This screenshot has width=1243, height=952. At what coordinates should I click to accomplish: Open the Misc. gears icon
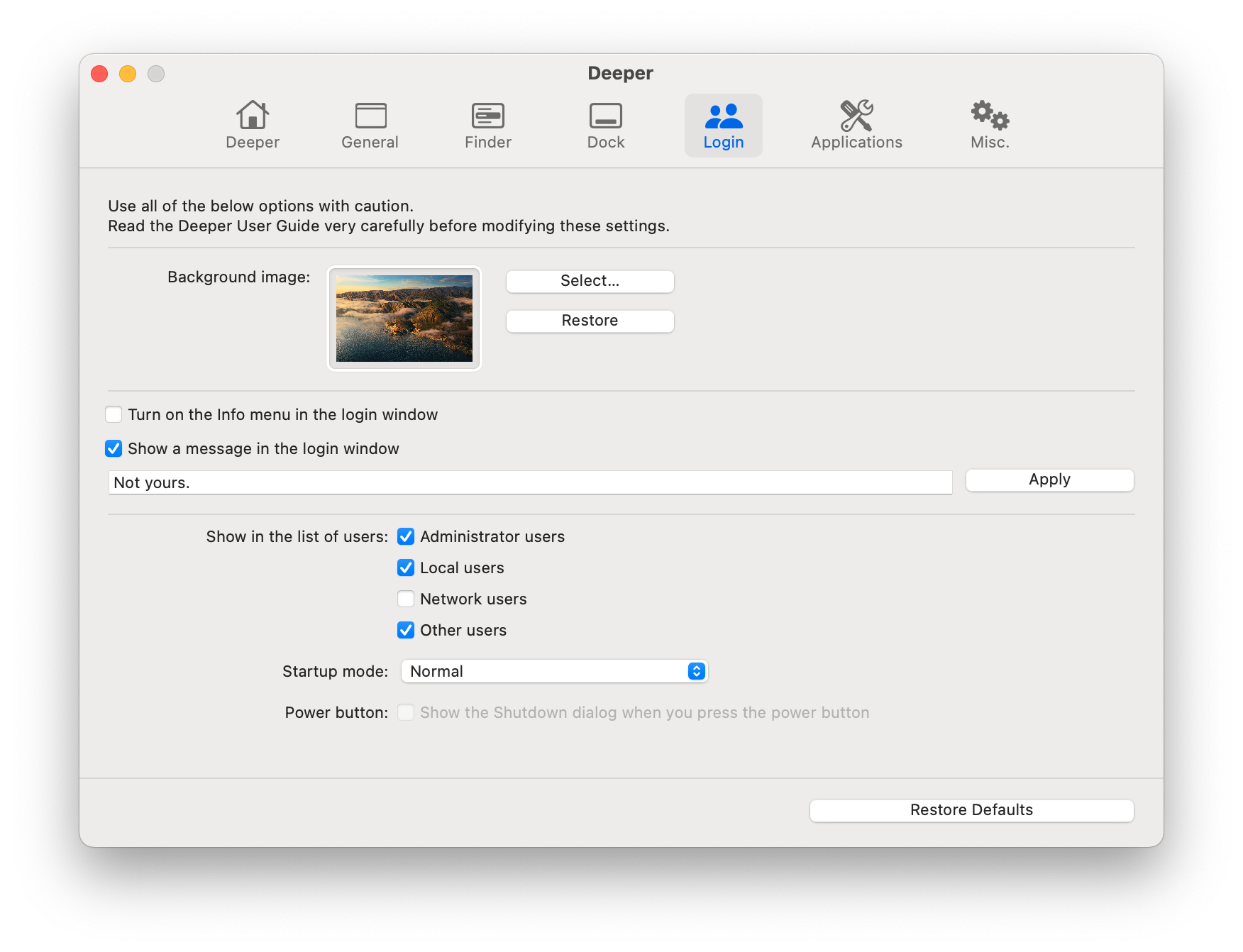[990, 116]
